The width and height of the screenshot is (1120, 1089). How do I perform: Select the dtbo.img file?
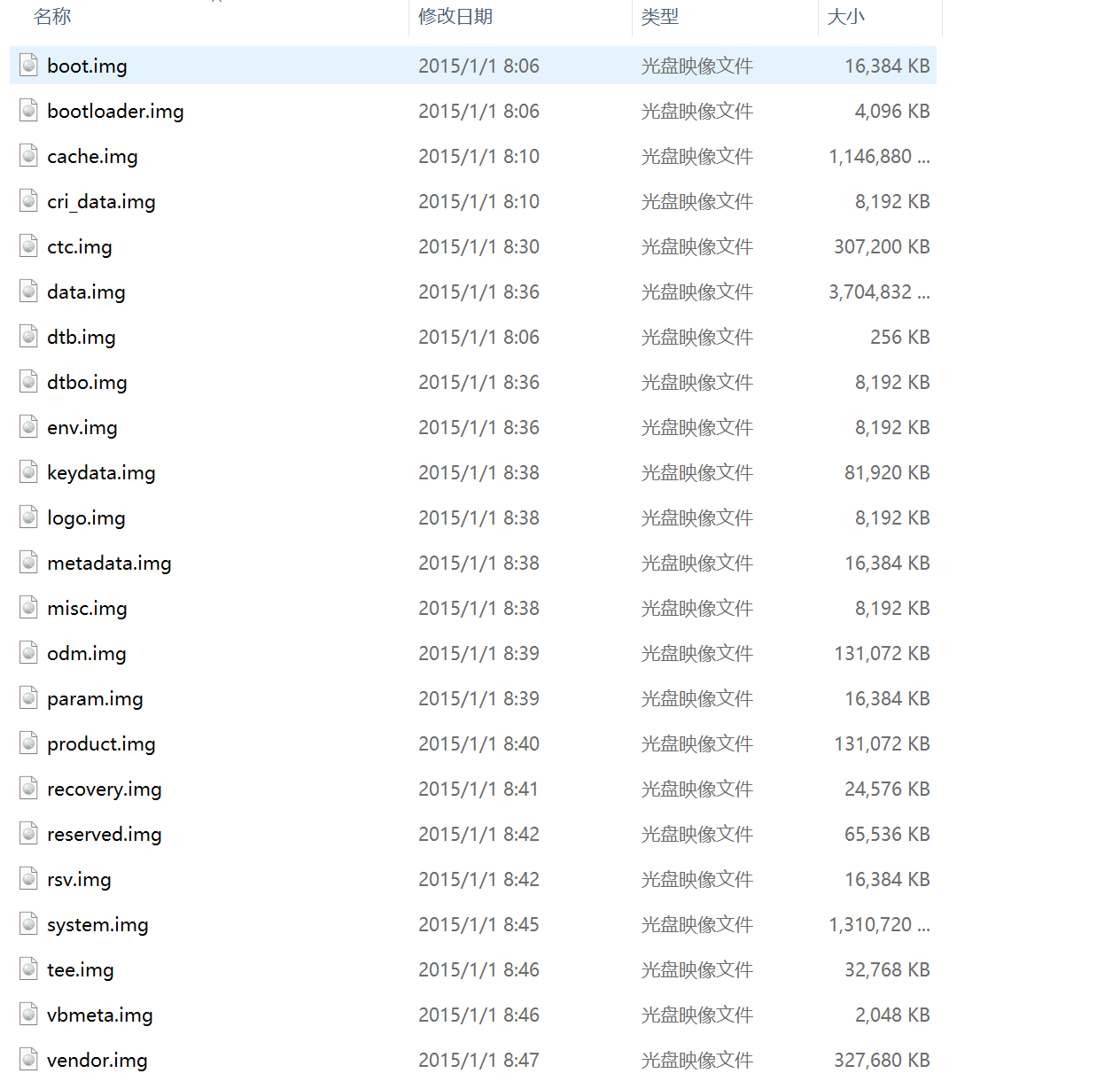[x=87, y=383]
